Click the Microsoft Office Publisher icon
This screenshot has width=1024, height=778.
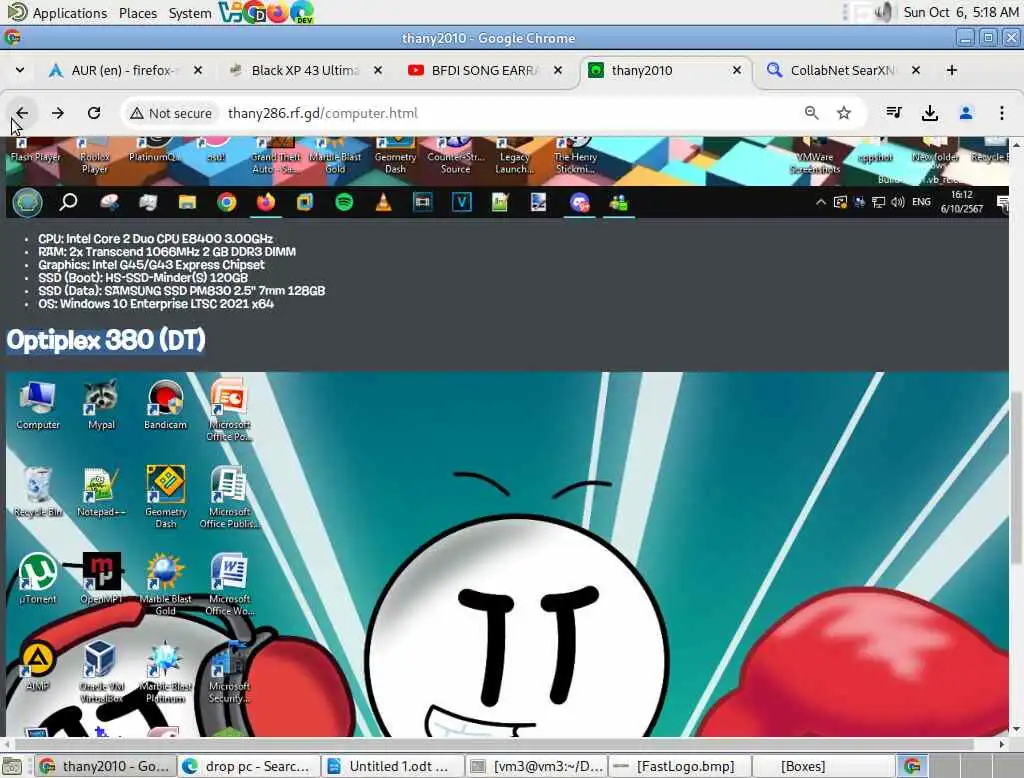[x=229, y=496]
